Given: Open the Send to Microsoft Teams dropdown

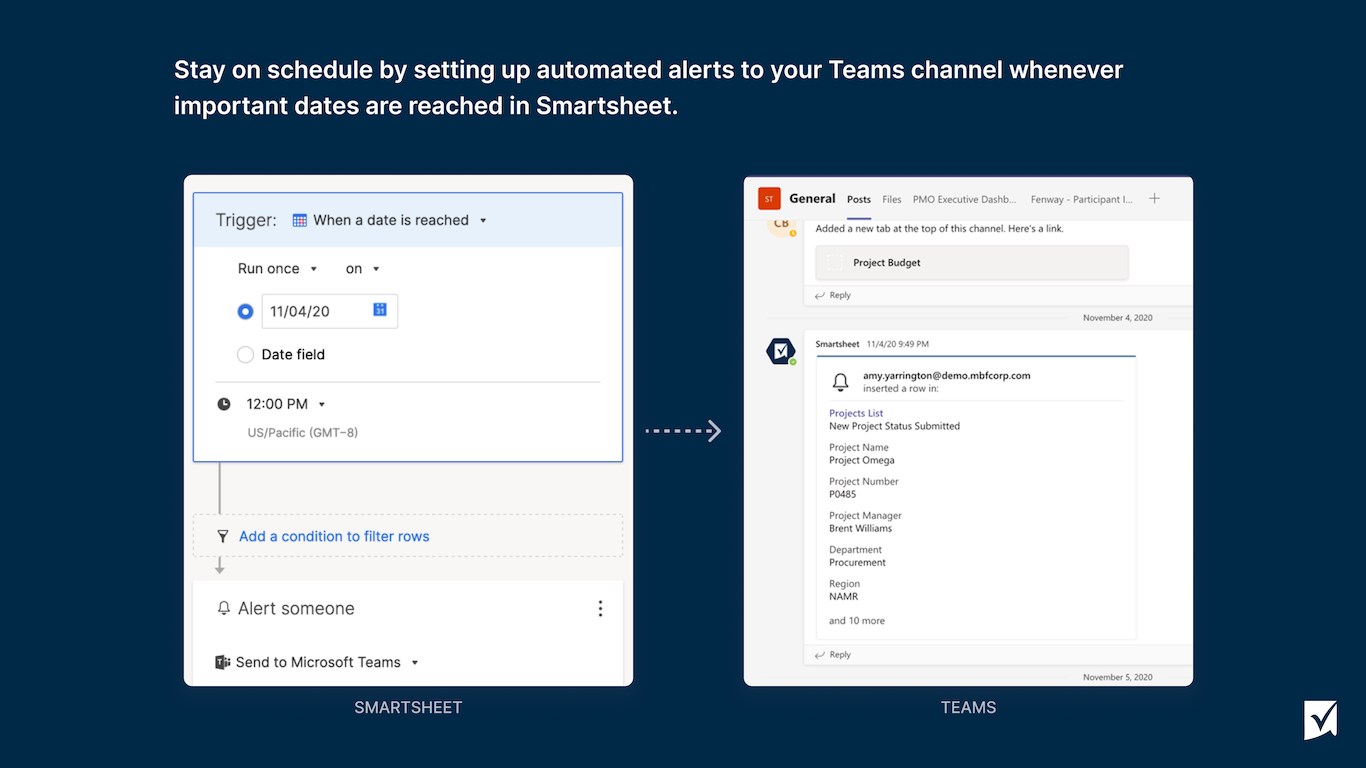Looking at the screenshot, I should [317, 662].
